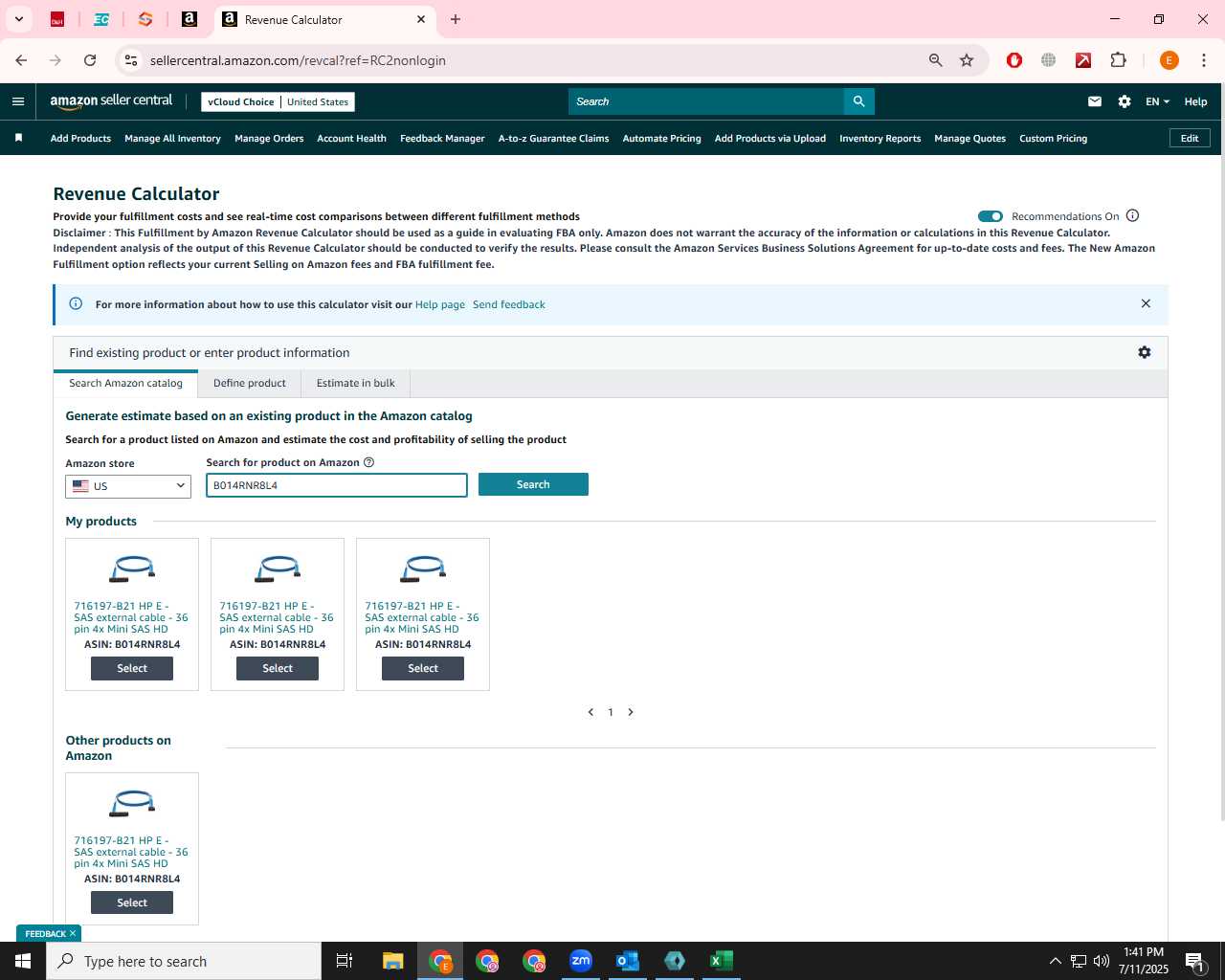This screenshot has height=980, width=1225.
Task: Switch to Define product tab
Action: tap(250, 383)
